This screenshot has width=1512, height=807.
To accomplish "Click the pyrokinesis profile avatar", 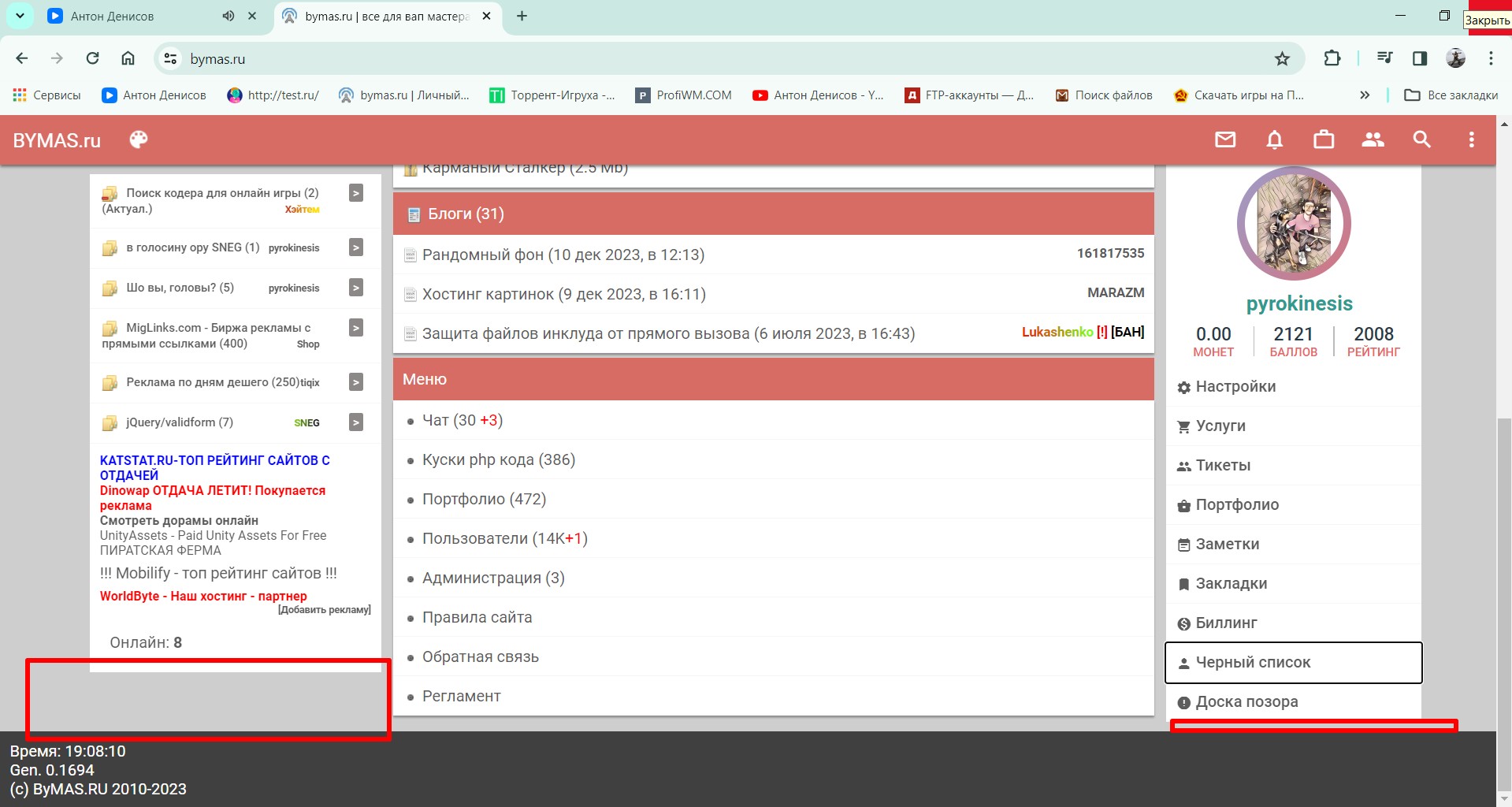I will (1294, 224).
